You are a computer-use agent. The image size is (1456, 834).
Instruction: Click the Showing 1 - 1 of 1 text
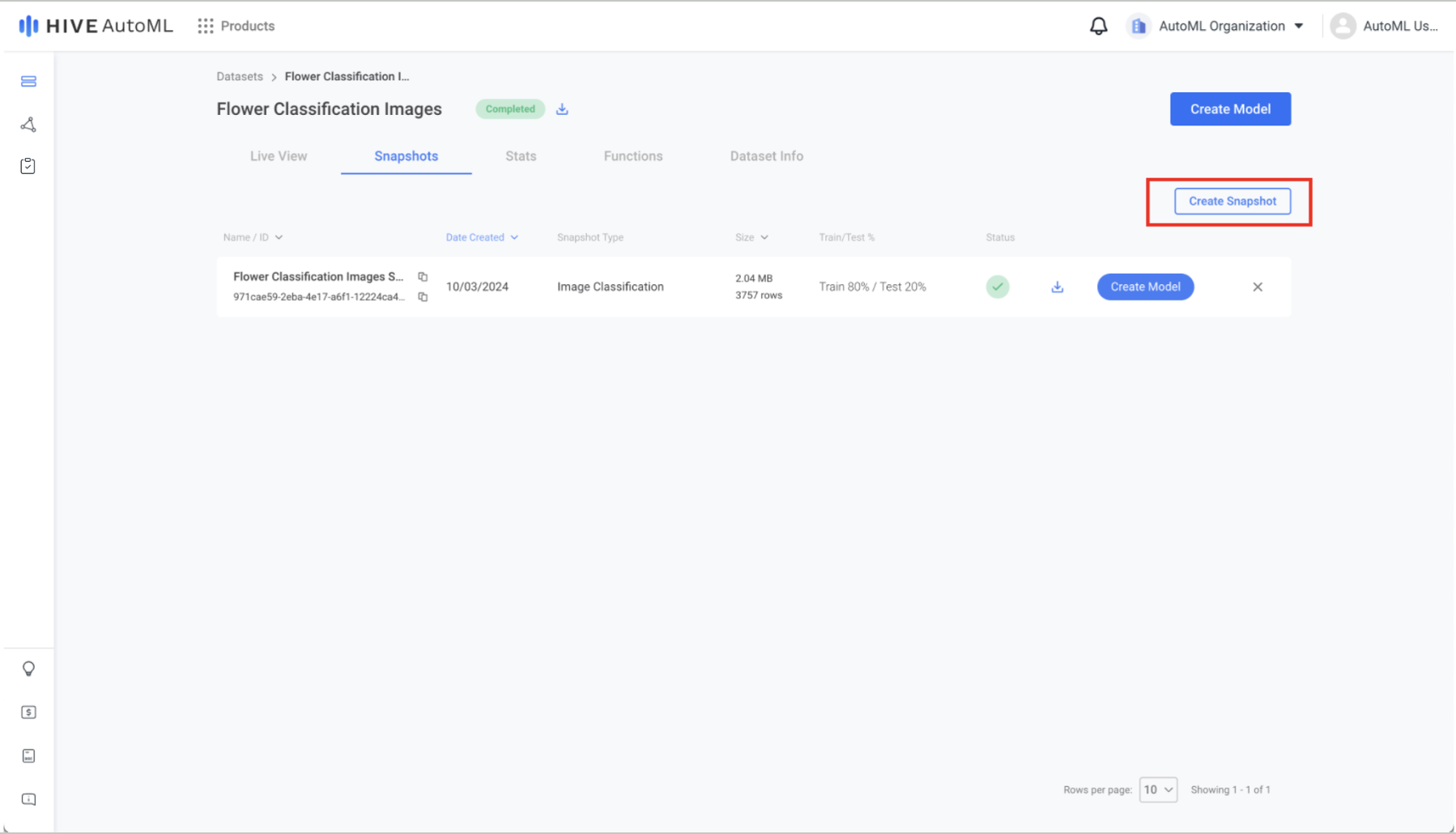[x=1230, y=789]
